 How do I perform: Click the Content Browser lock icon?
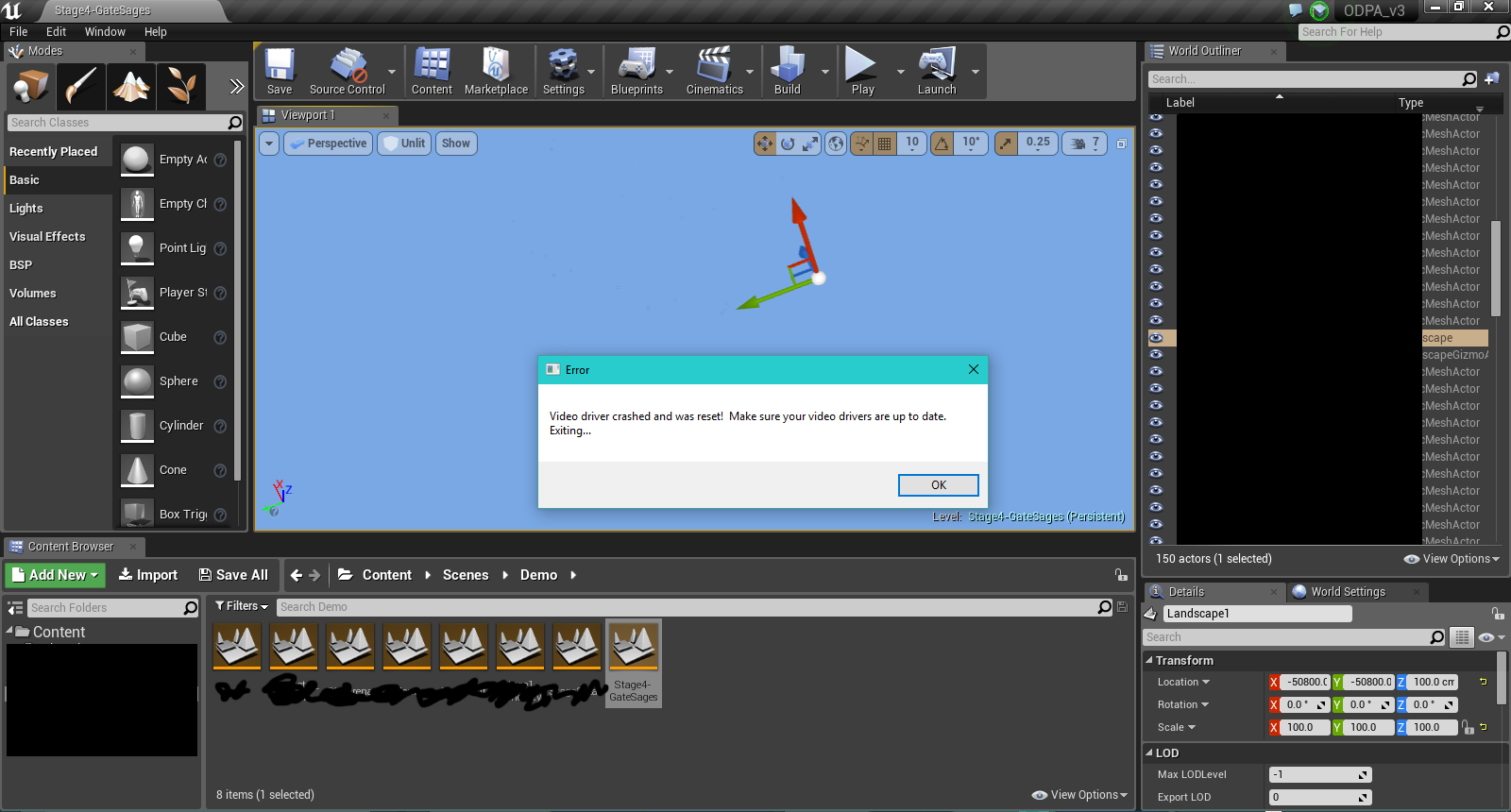pyautogui.click(x=1121, y=575)
